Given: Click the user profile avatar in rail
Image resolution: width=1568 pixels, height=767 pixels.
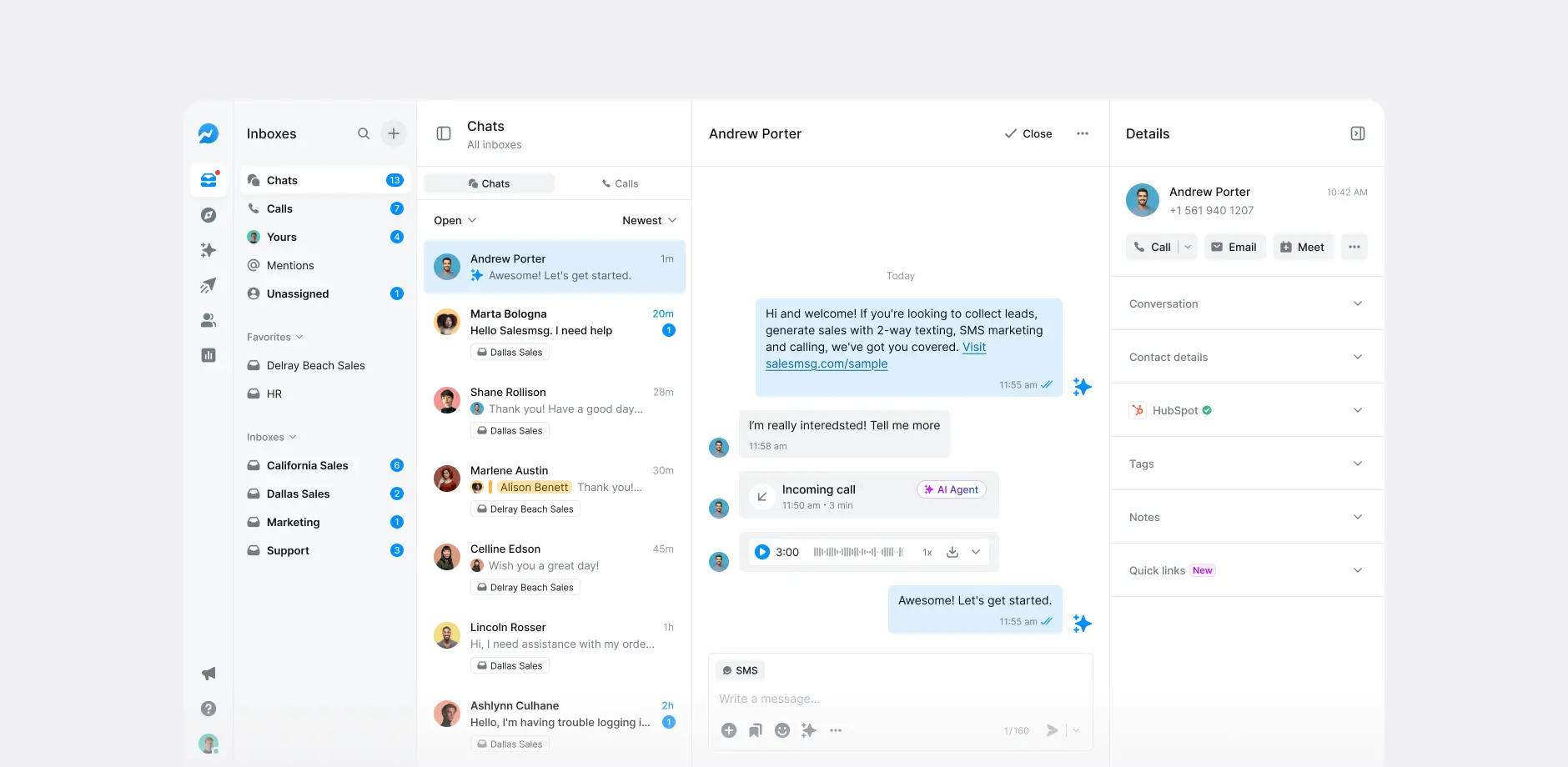Looking at the screenshot, I should point(209,744).
